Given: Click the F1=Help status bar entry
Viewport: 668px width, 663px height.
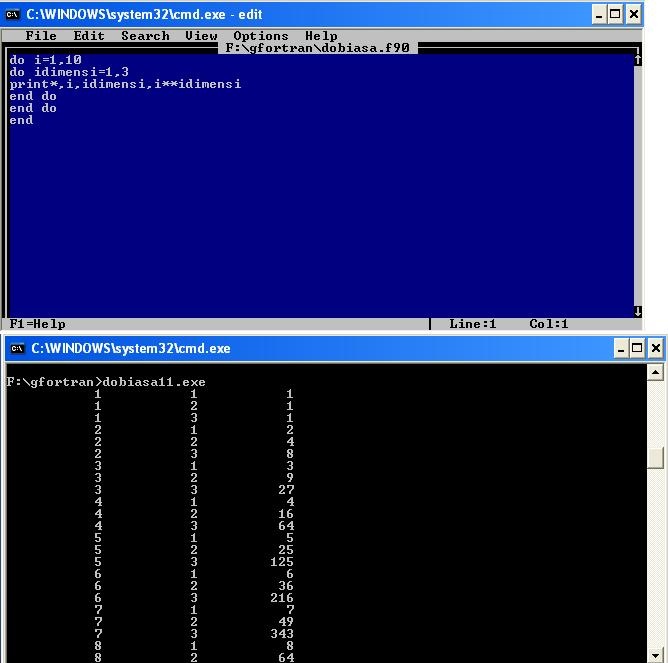Looking at the screenshot, I should 37,324.
